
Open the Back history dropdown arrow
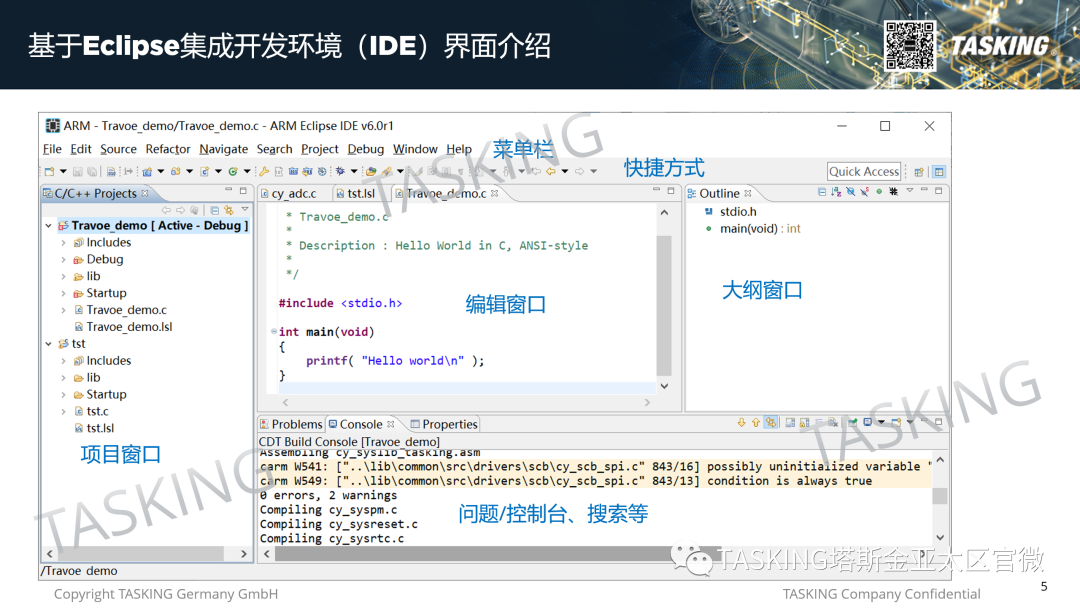(x=565, y=171)
